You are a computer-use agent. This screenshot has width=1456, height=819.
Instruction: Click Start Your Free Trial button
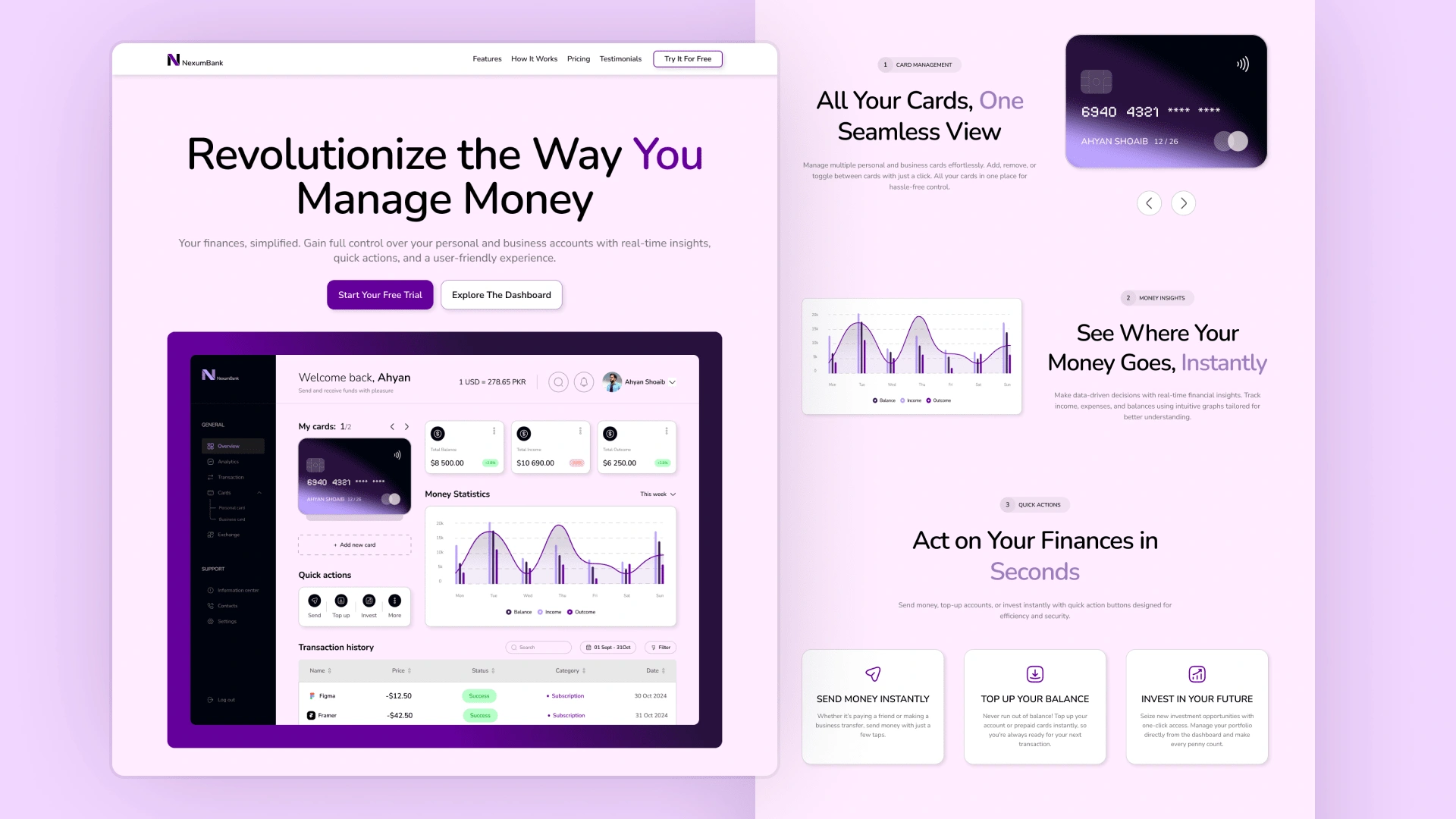(380, 295)
